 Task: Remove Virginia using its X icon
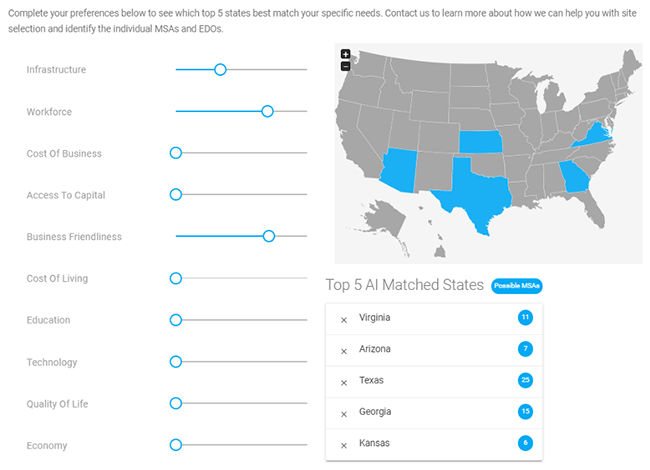(x=344, y=320)
